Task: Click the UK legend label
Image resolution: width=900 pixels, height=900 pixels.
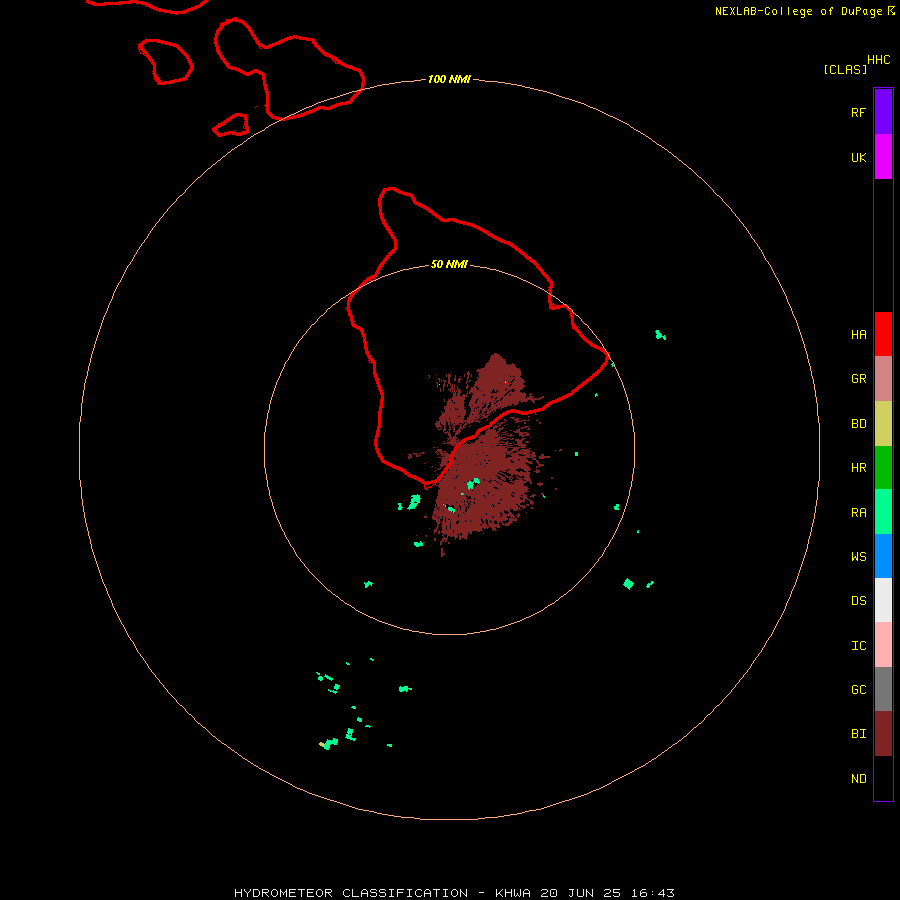Action: (x=858, y=157)
